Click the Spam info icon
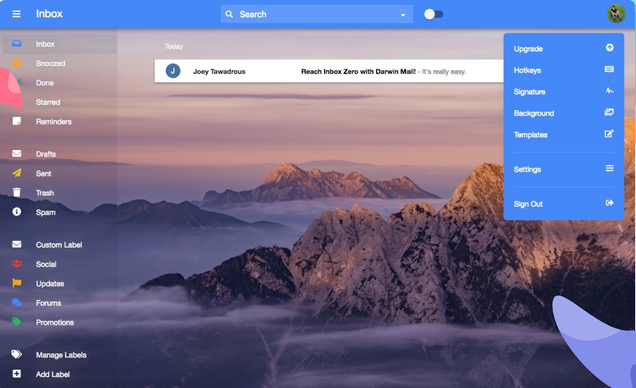 pyautogui.click(x=17, y=212)
